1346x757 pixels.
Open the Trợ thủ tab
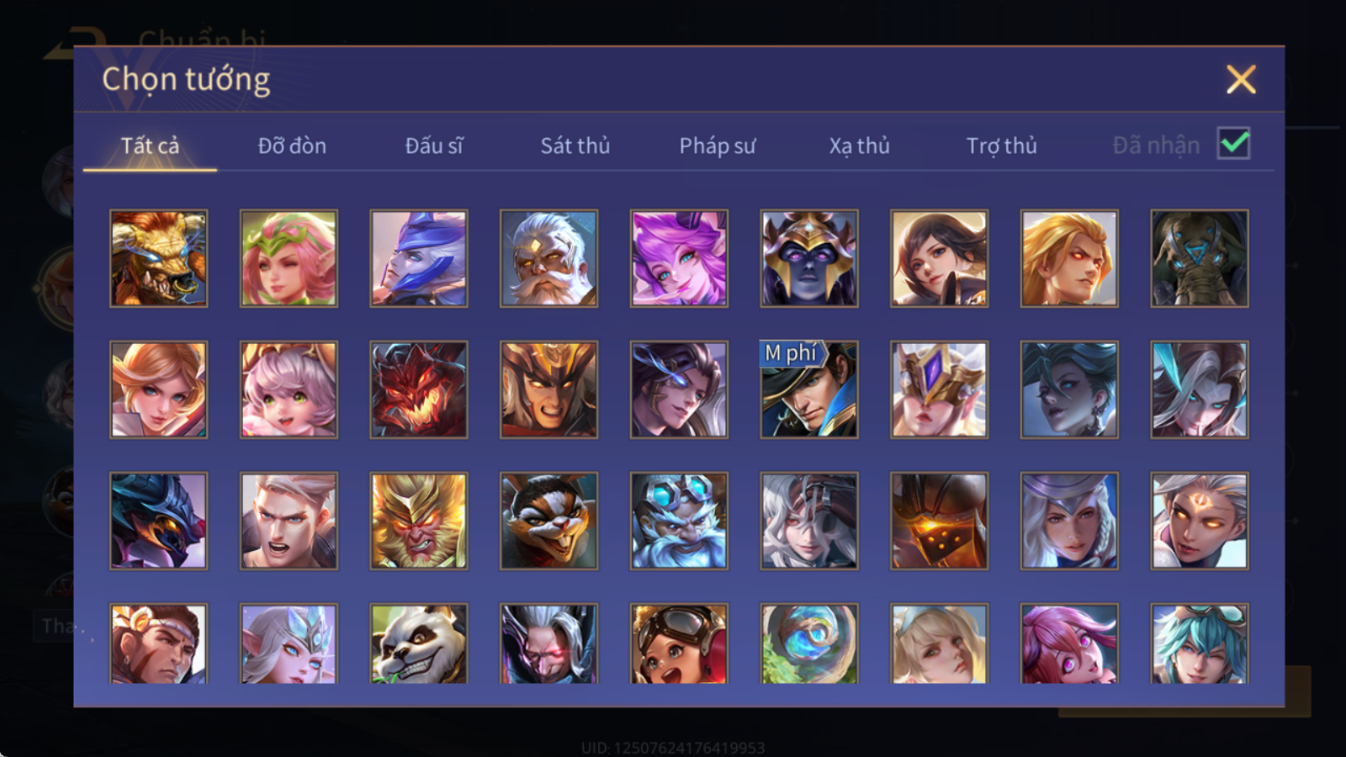pos(1001,145)
